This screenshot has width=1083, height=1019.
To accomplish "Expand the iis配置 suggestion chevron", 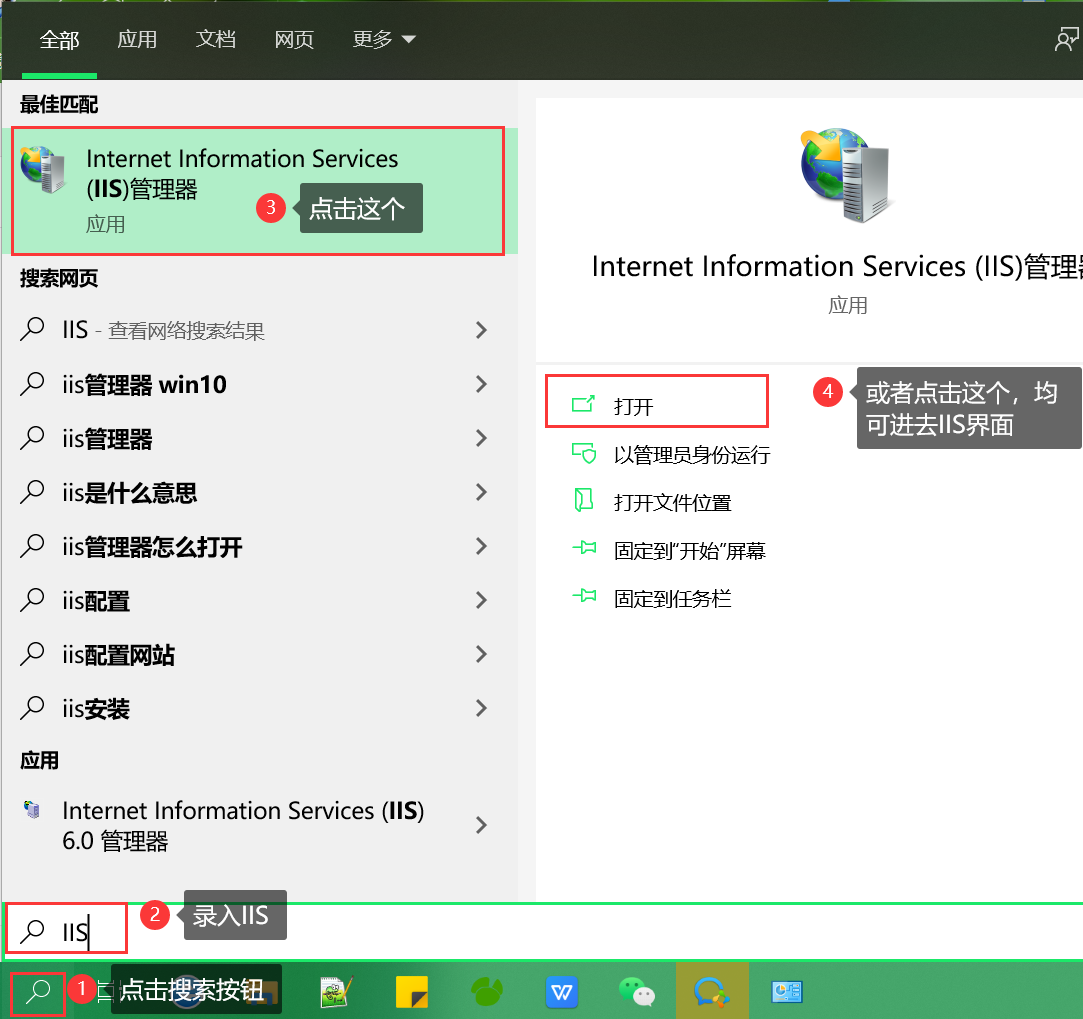I will 481,600.
